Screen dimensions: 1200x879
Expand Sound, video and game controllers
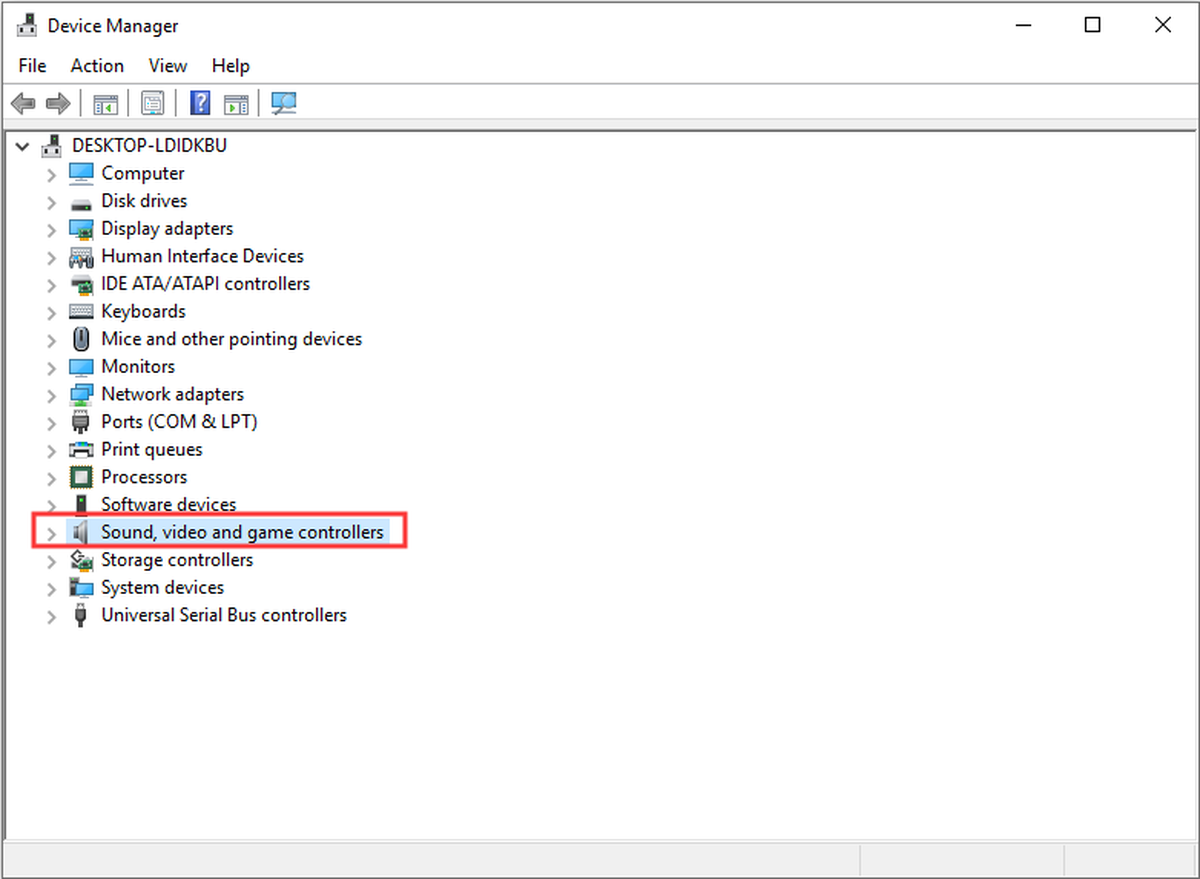tap(51, 533)
